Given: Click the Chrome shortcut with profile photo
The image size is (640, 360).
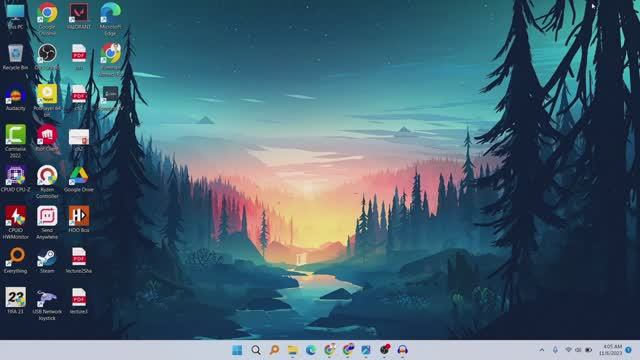Looking at the screenshot, I should coord(110,60).
